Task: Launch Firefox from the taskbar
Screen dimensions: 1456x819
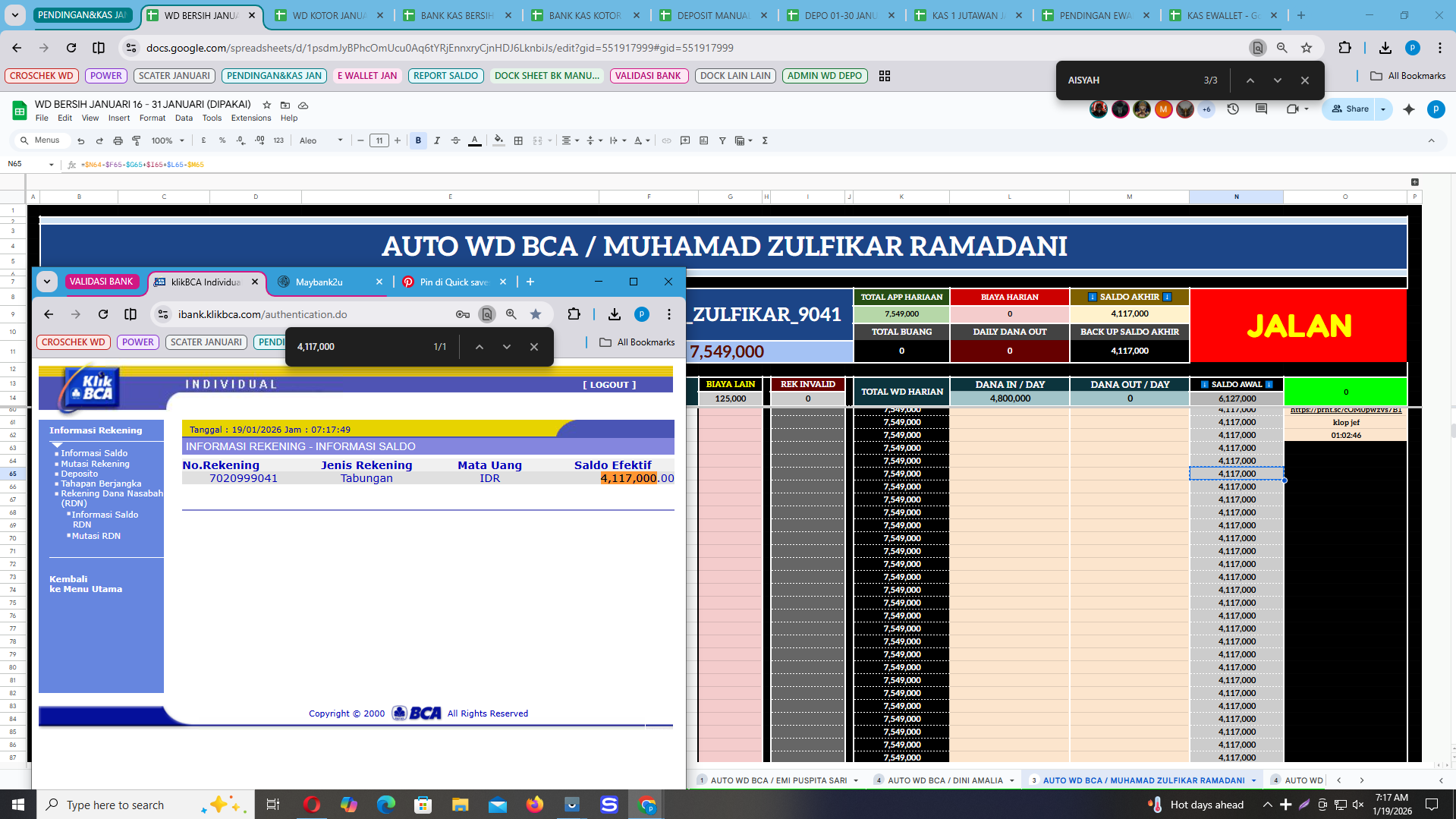Action: coord(535,805)
